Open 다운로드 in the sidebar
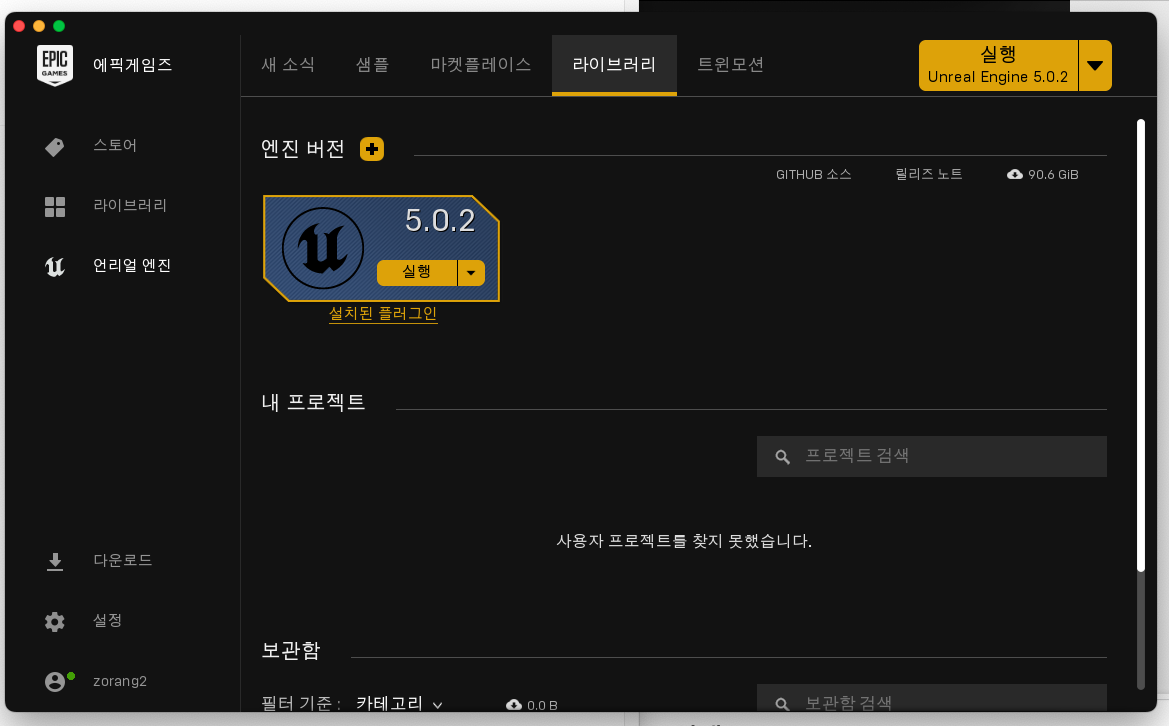This screenshot has height=726, width=1169. pyautogui.click(x=123, y=561)
